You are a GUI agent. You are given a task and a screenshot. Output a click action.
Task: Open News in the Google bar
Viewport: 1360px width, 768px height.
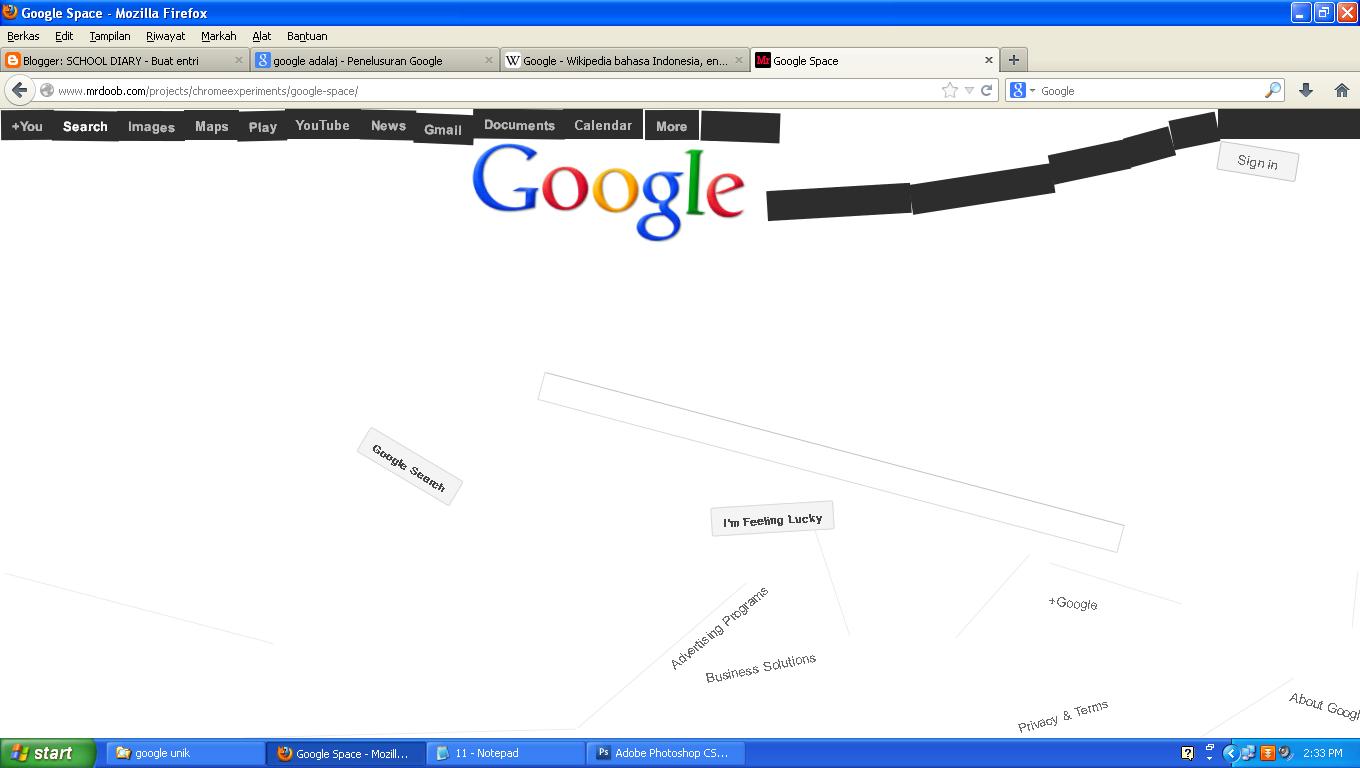[388, 126]
